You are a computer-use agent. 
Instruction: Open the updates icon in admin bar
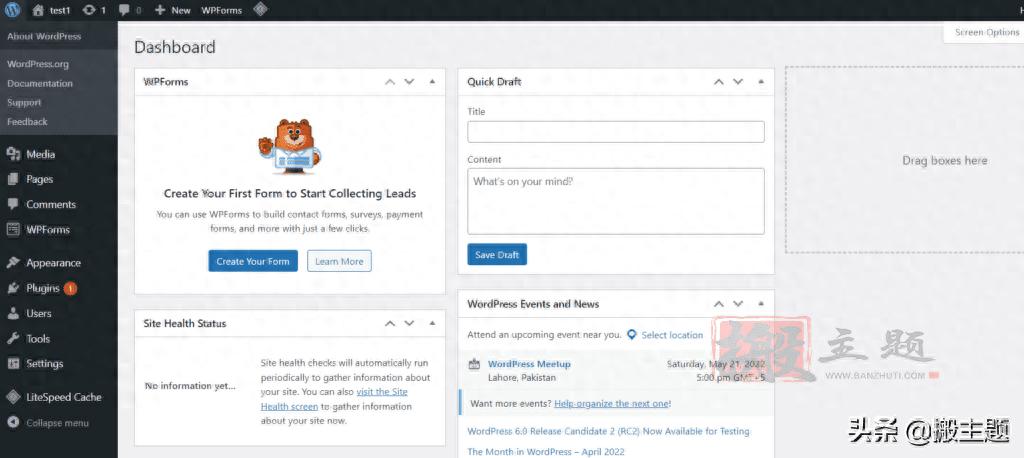pyautogui.click(x=89, y=10)
